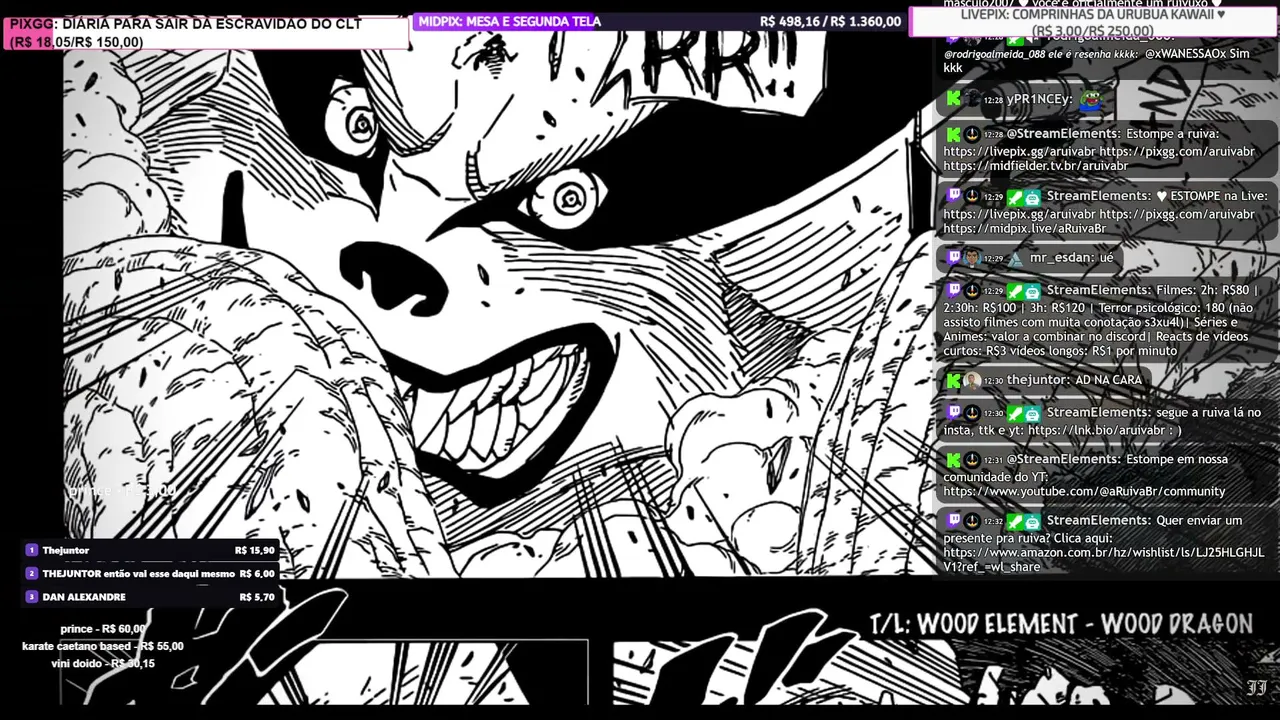Click the Twitch icon beside mr_esdan

click(x=953, y=258)
